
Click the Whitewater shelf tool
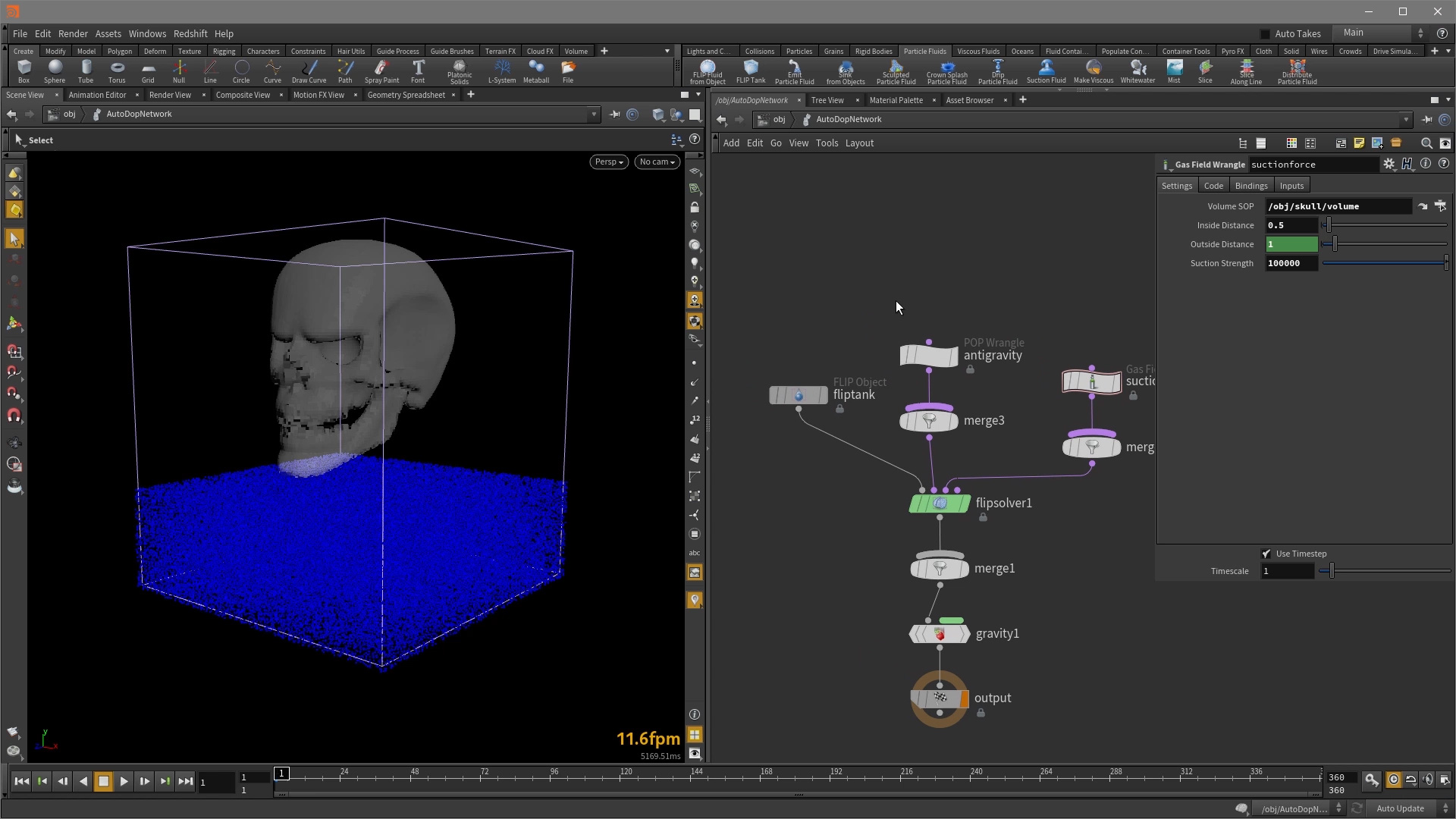pos(1137,71)
